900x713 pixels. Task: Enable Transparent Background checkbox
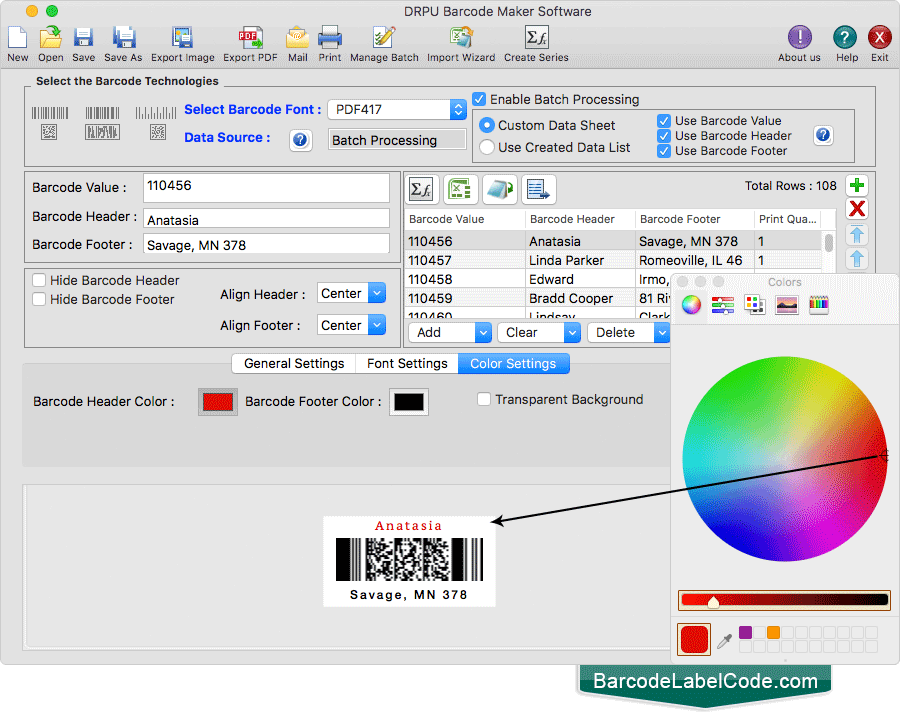click(484, 399)
